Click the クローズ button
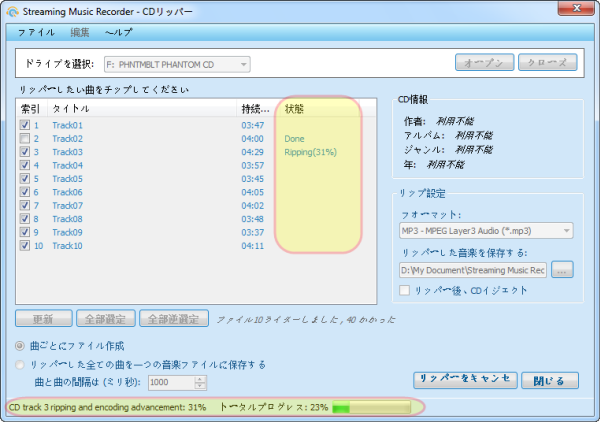 pyautogui.click(x=547, y=62)
